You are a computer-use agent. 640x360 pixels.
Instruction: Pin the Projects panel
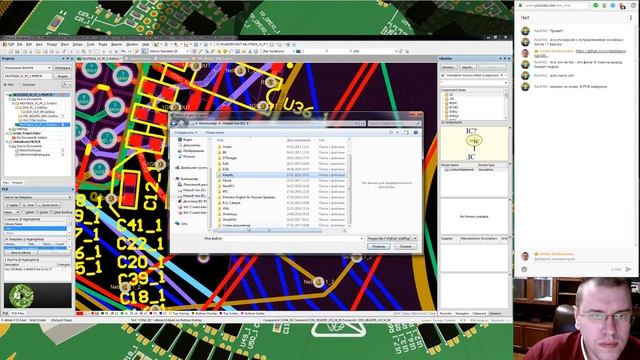[68, 59]
